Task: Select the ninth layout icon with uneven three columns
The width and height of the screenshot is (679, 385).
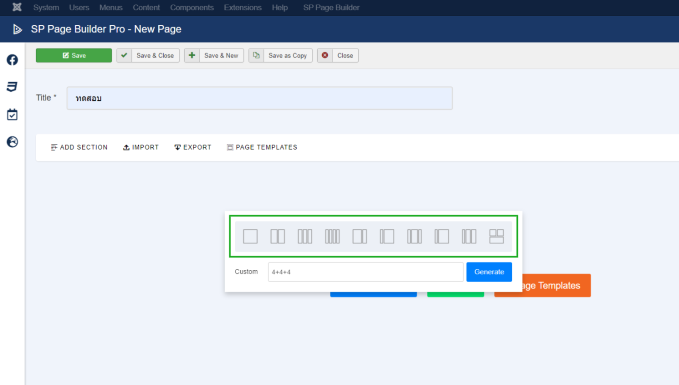Action: tap(469, 236)
